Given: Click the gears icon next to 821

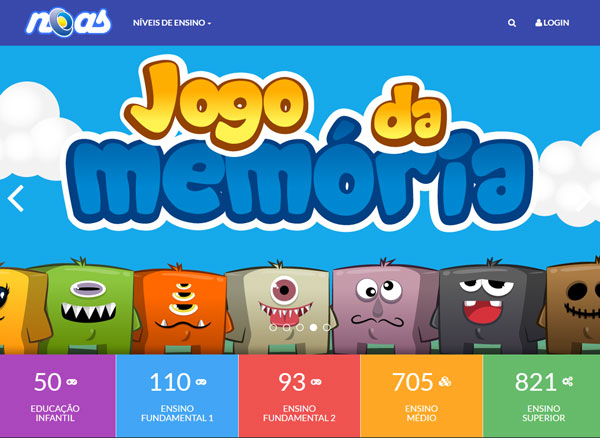Looking at the screenshot, I should click(567, 381).
